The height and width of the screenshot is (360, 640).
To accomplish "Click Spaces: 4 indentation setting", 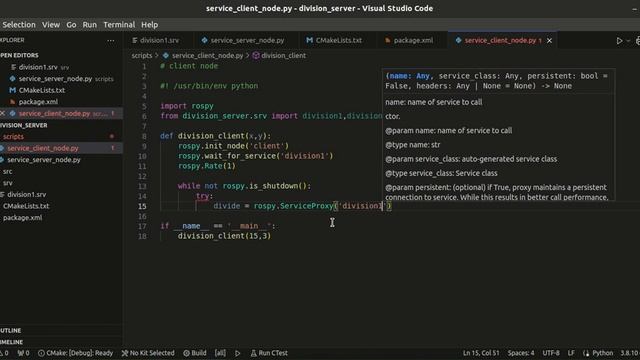I will tap(521, 353).
